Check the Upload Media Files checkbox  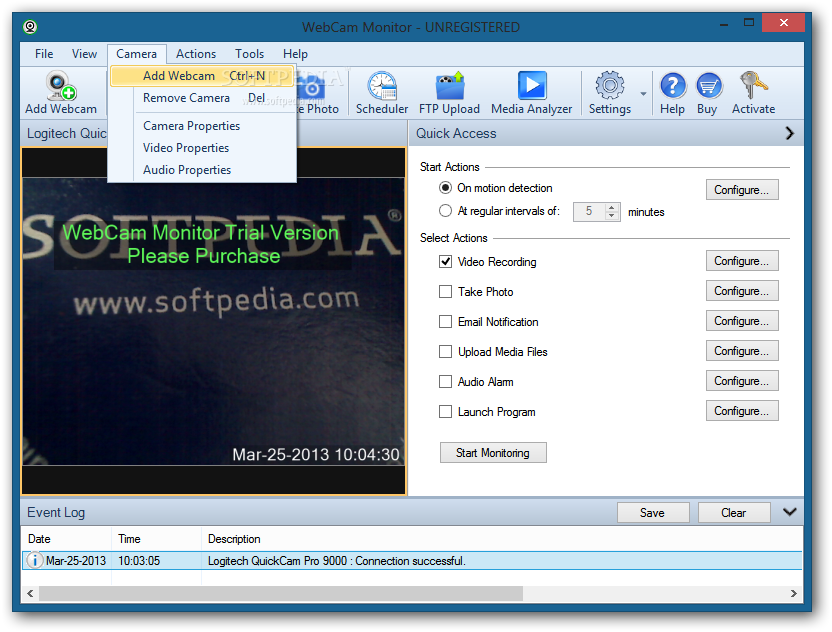(x=445, y=352)
